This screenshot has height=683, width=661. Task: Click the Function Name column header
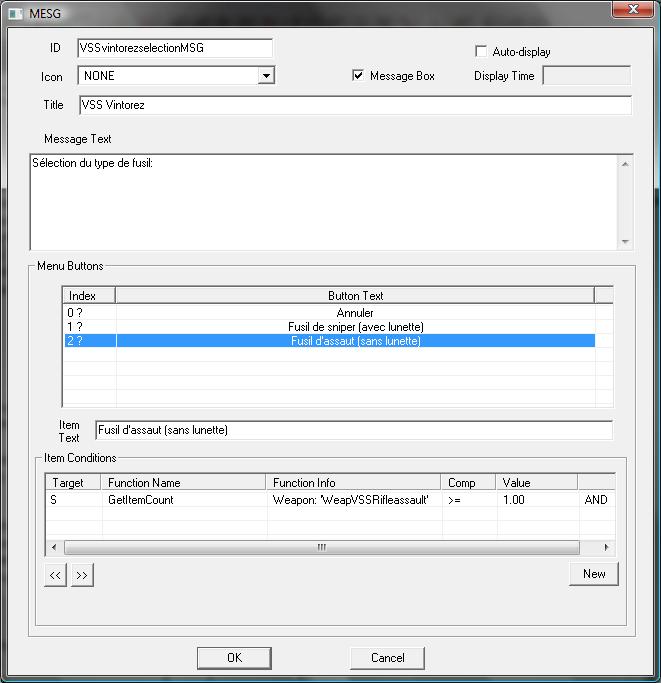tap(183, 483)
